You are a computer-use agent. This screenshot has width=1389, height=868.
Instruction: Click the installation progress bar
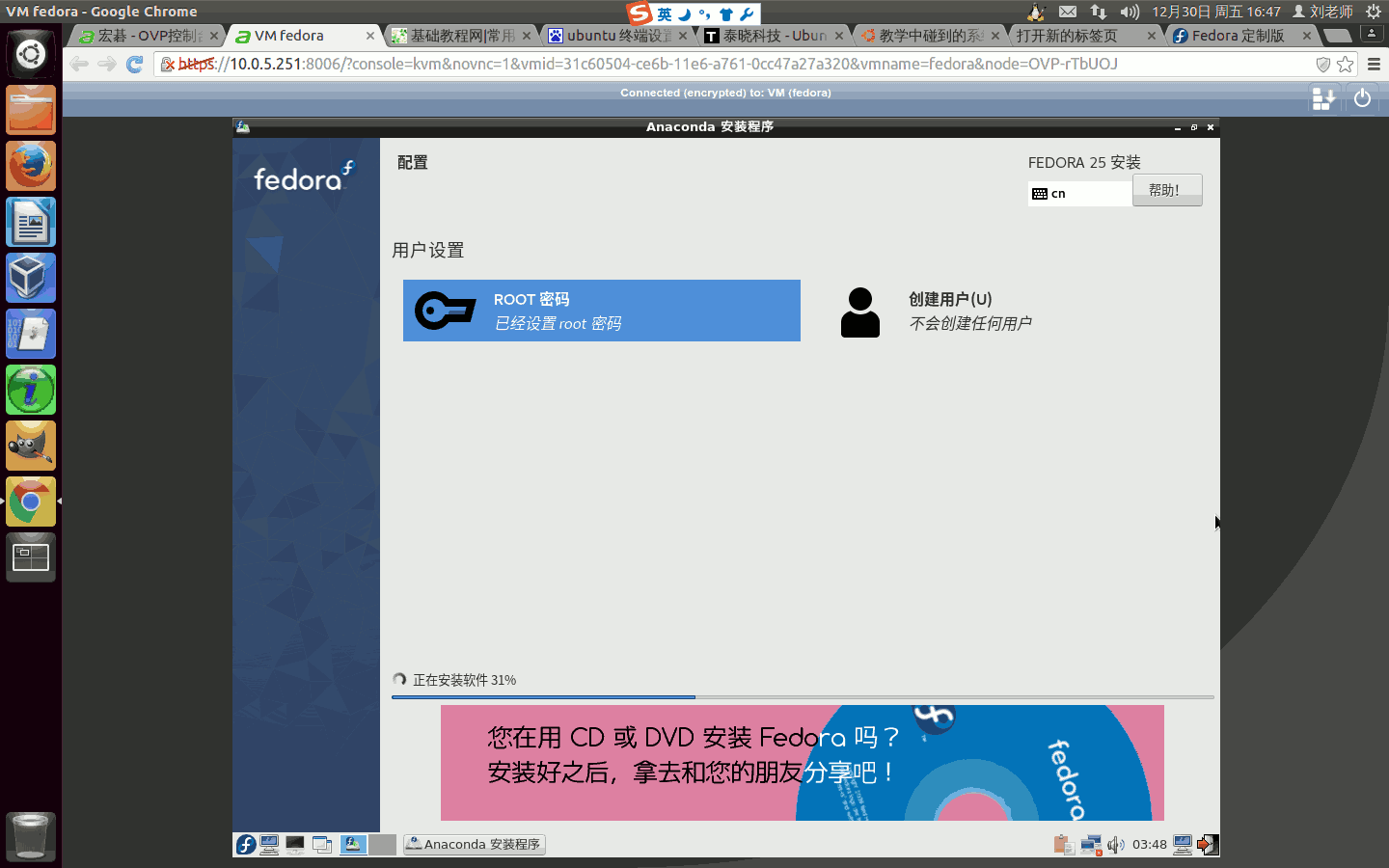coord(803,696)
